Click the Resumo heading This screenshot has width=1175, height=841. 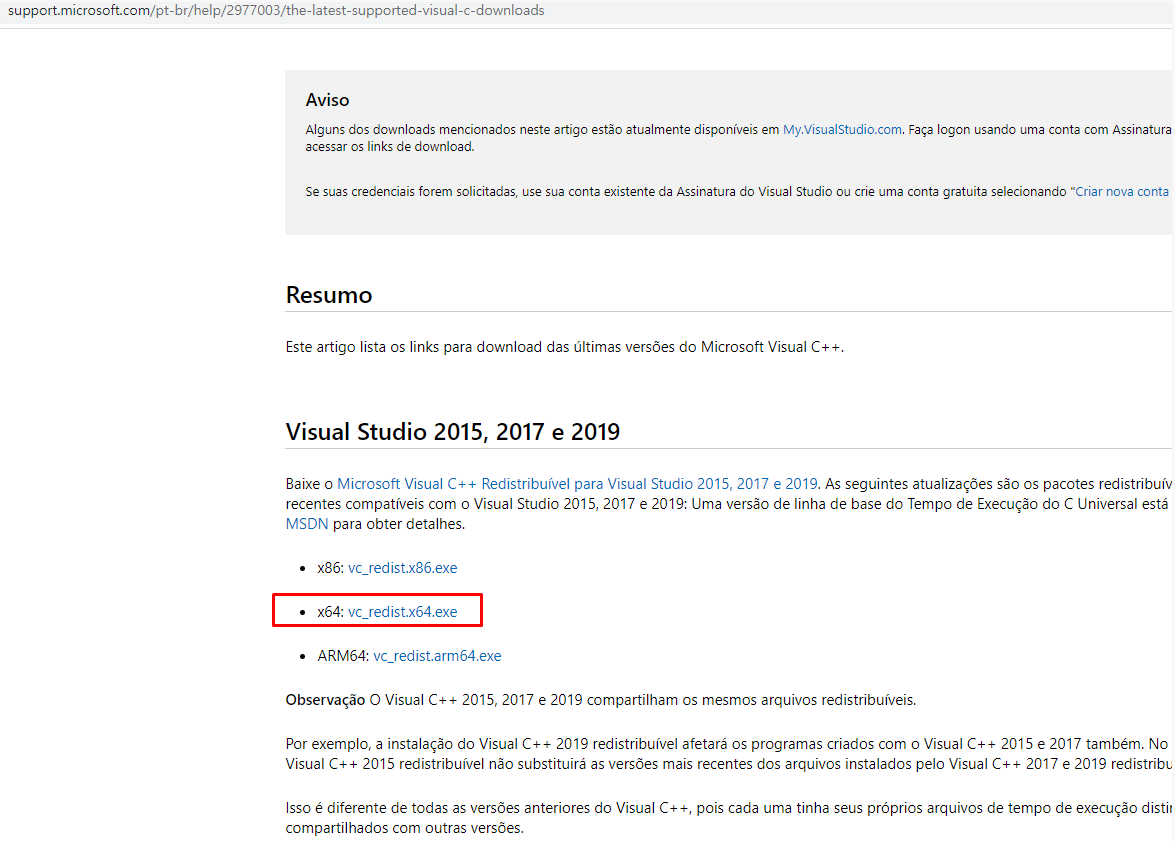[x=329, y=295]
